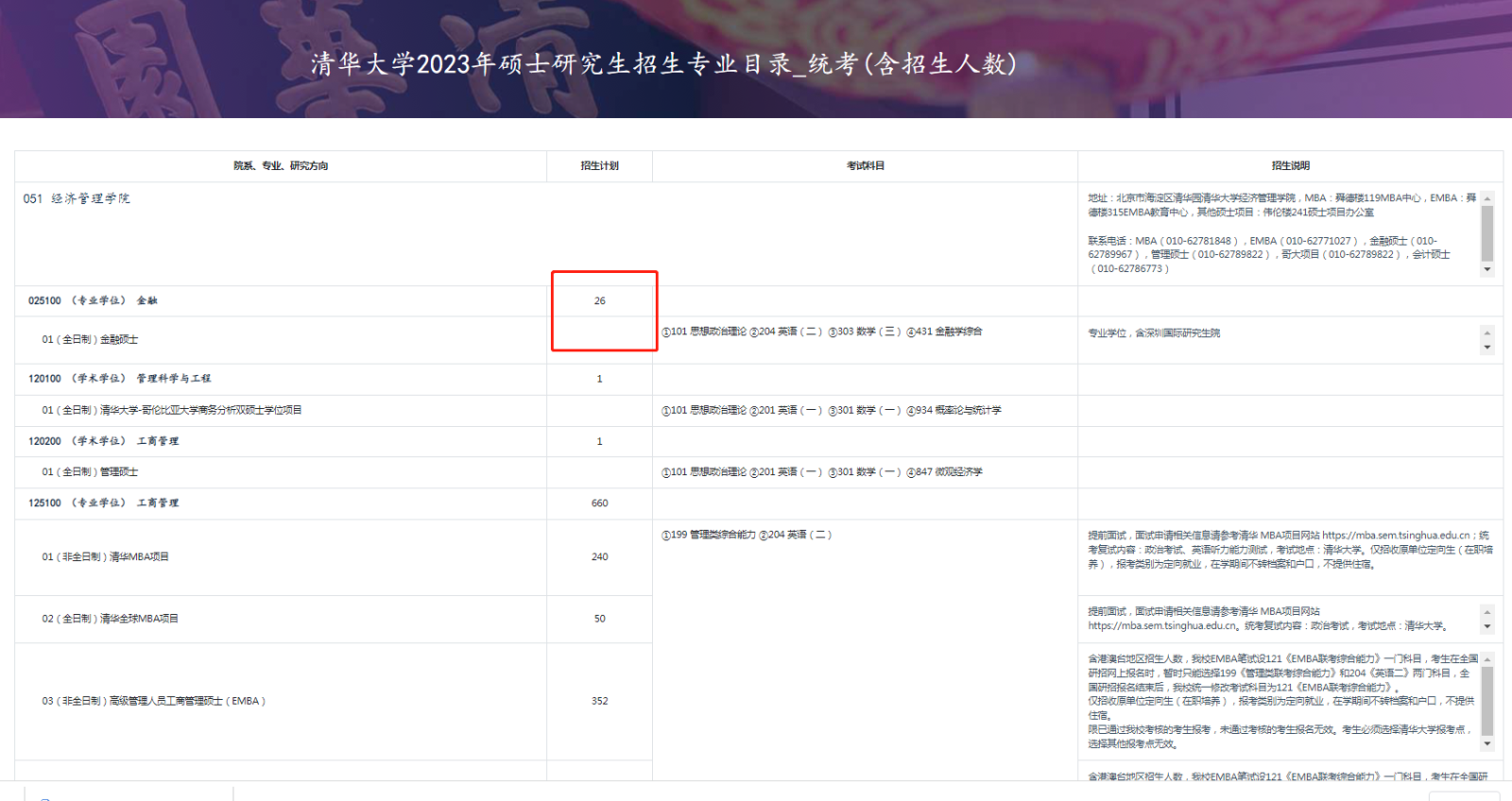Image resolution: width=1512 pixels, height=801 pixels.
Task: Click the 提前面试 note for 清华全球MBA项目
Action: [x=1267, y=619]
